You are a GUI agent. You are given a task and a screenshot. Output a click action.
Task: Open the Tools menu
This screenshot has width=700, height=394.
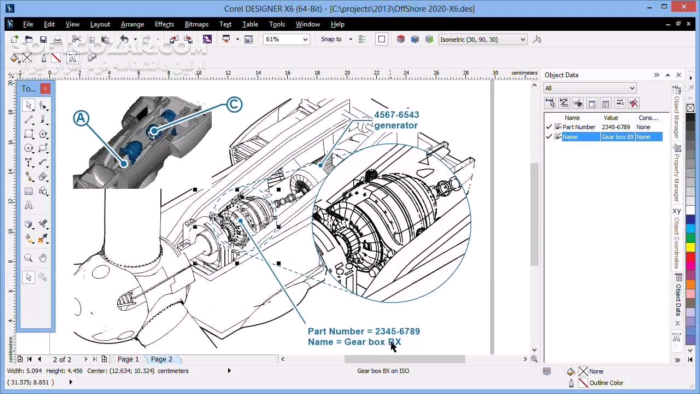click(x=277, y=24)
